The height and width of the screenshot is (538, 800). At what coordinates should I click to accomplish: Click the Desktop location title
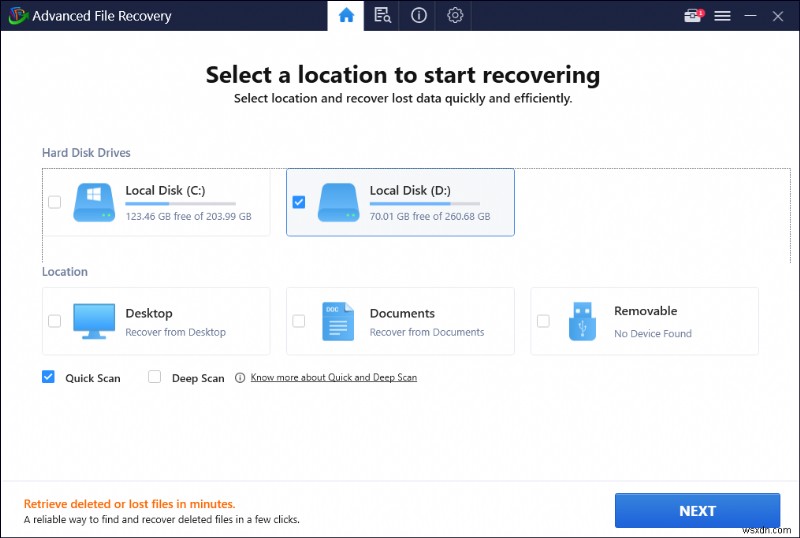coord(149,313)
